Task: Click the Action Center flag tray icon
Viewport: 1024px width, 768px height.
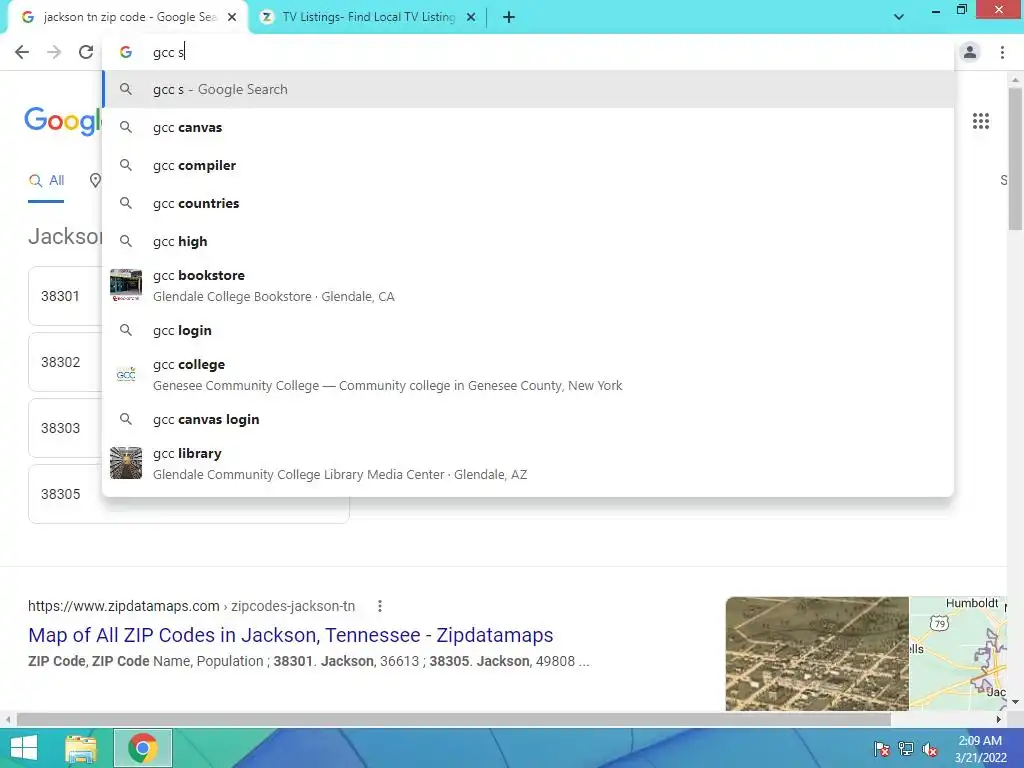Action: (882, 749)
